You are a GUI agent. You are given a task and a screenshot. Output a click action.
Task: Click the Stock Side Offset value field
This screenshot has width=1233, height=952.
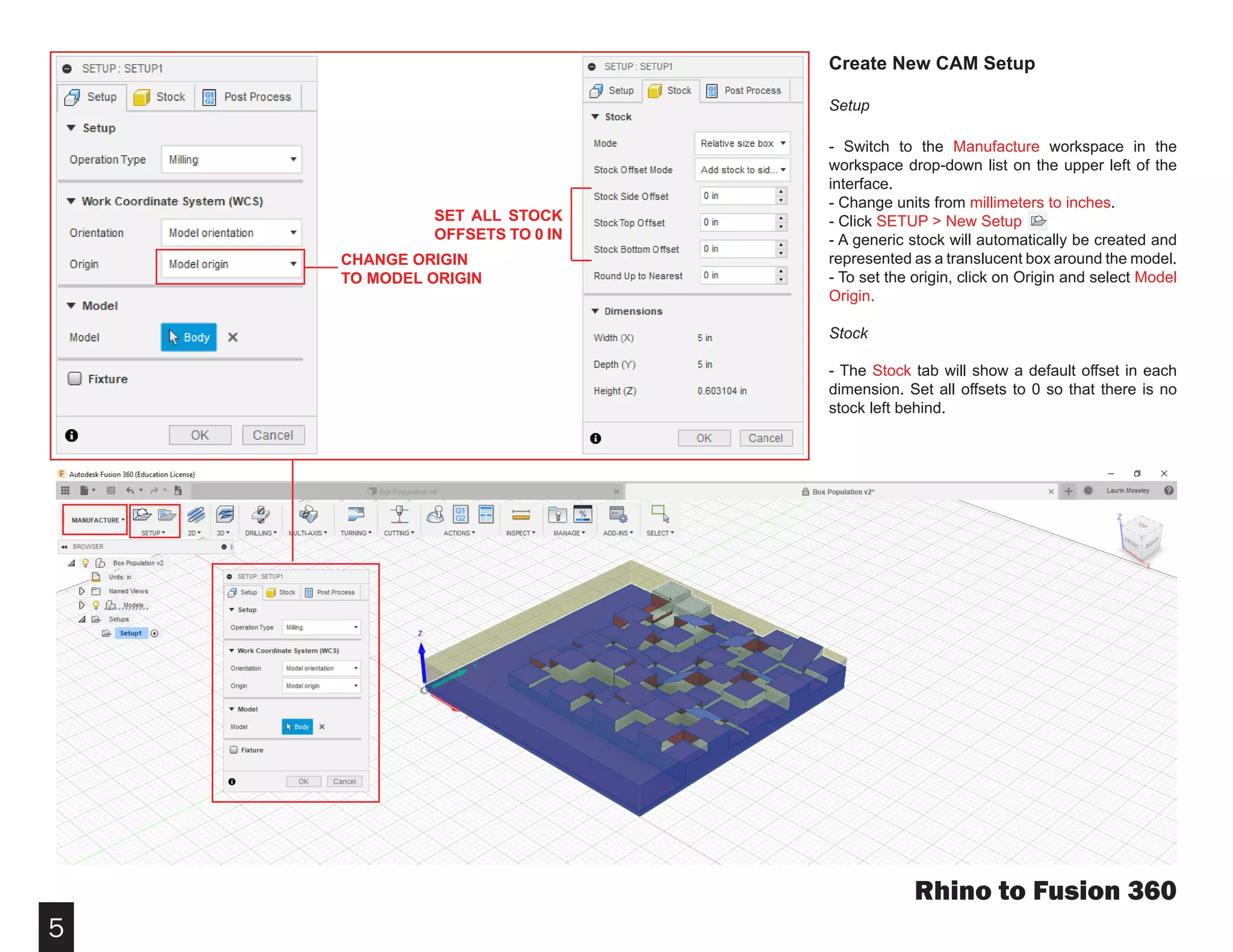(x=738, y=196)
